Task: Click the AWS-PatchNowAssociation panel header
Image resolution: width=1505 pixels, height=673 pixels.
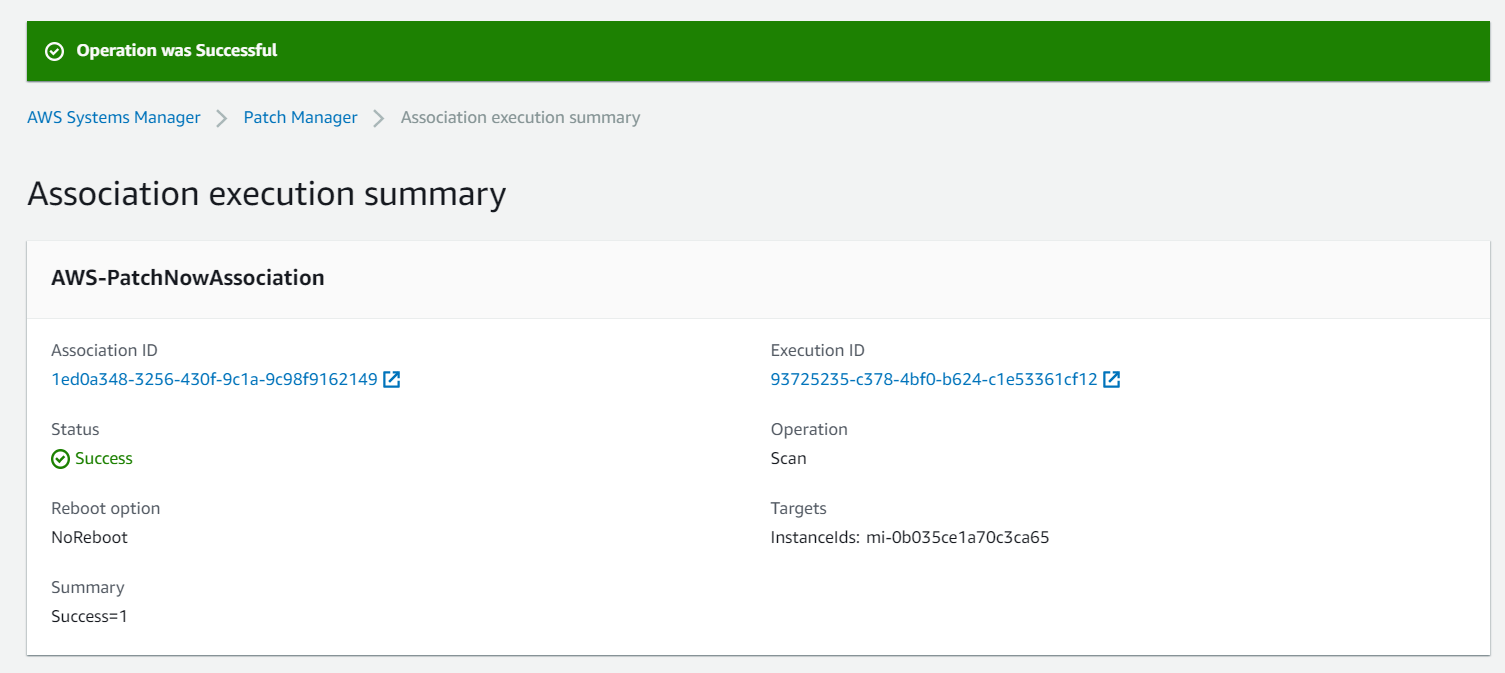Action: coord(188,277)
